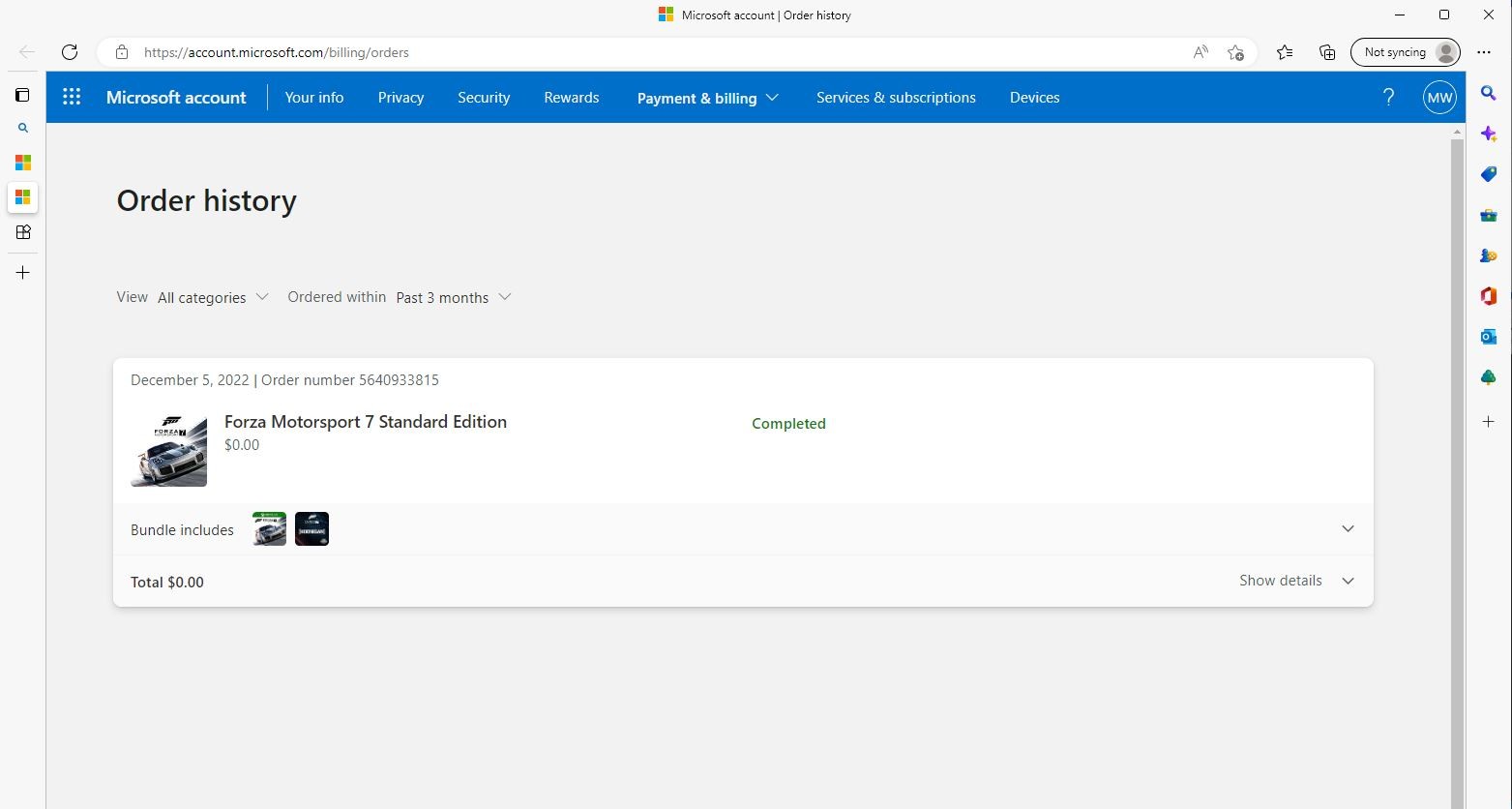Open Read aloud in address bar

pyautogui.click(x=1201, y=52)
